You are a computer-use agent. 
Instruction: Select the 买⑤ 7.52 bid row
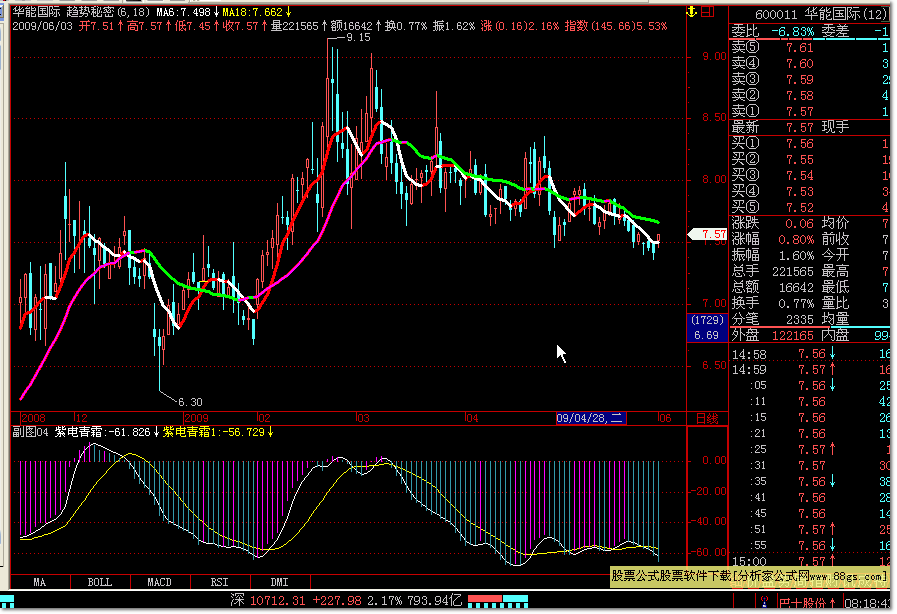point(810,208)
